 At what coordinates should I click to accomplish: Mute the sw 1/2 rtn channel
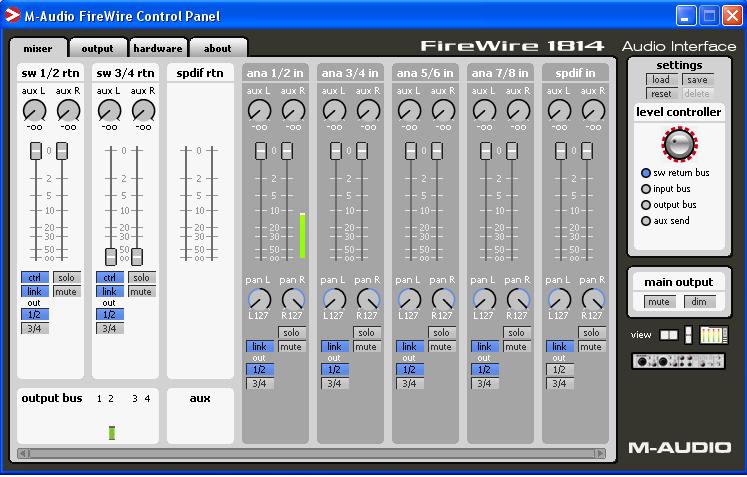66,291
